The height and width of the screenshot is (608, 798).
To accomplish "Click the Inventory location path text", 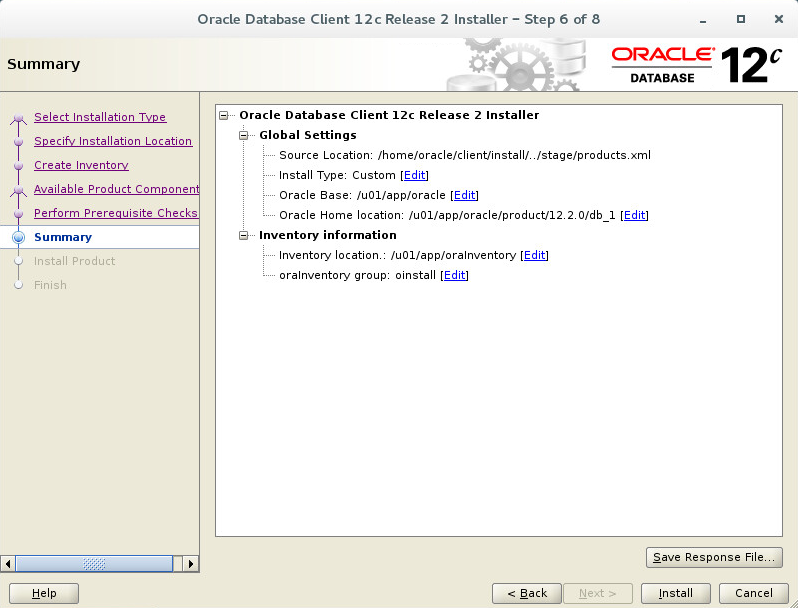I will (x=453, y=255).
